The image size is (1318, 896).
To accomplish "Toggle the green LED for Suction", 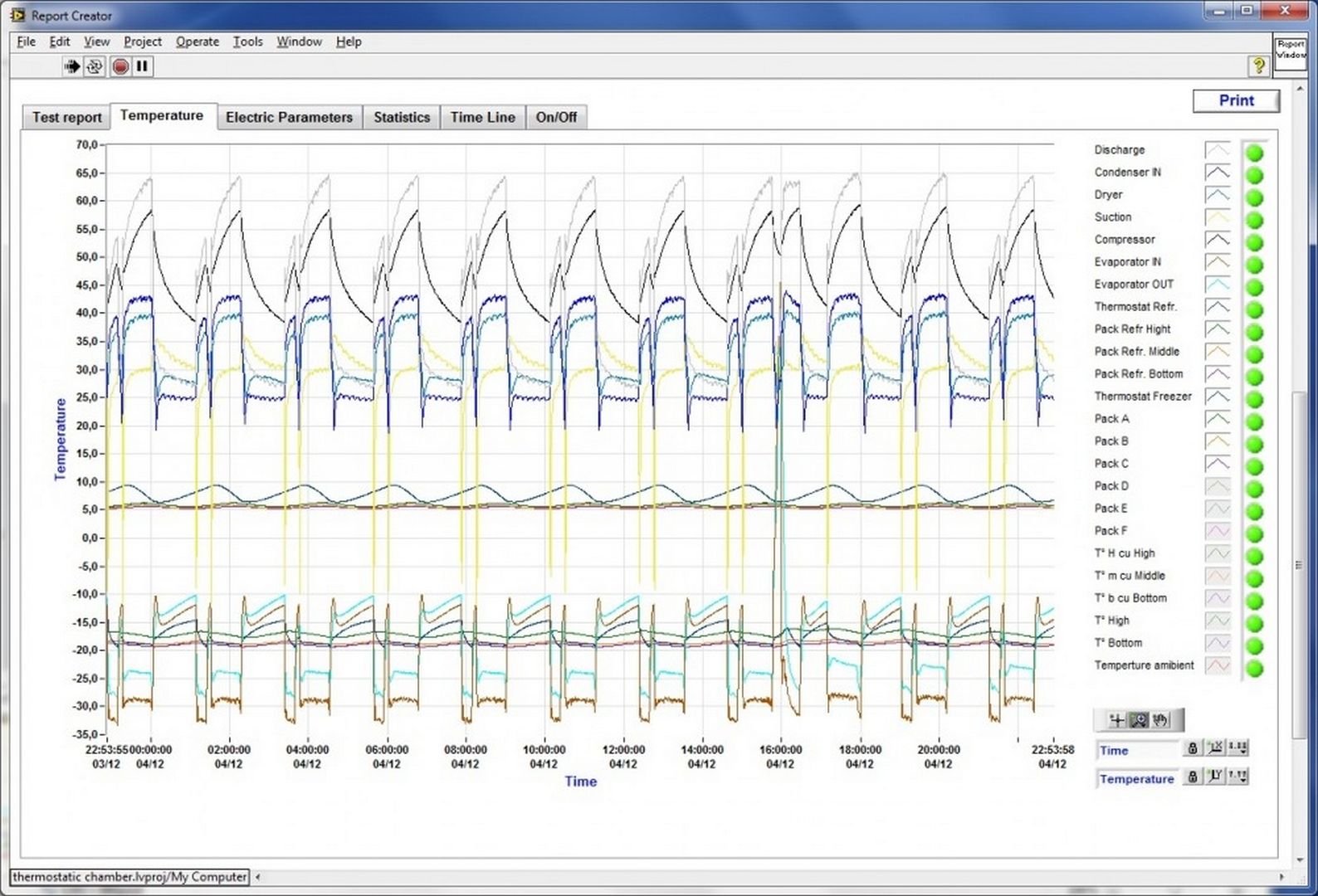I will (x=1254, y=220).
